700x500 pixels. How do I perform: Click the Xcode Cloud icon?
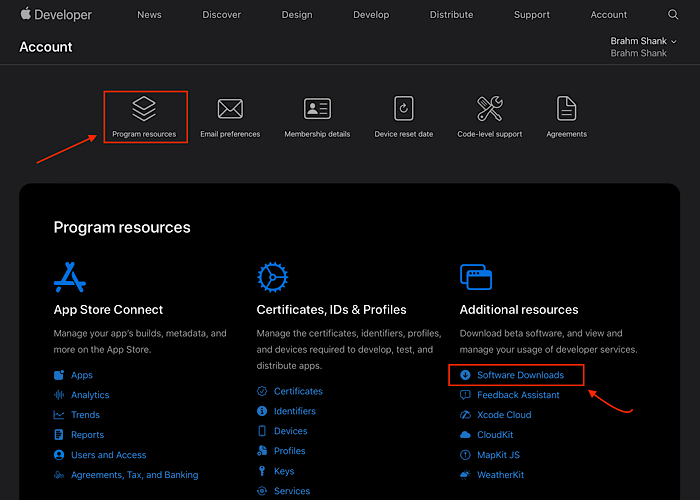tap(465, 415)
